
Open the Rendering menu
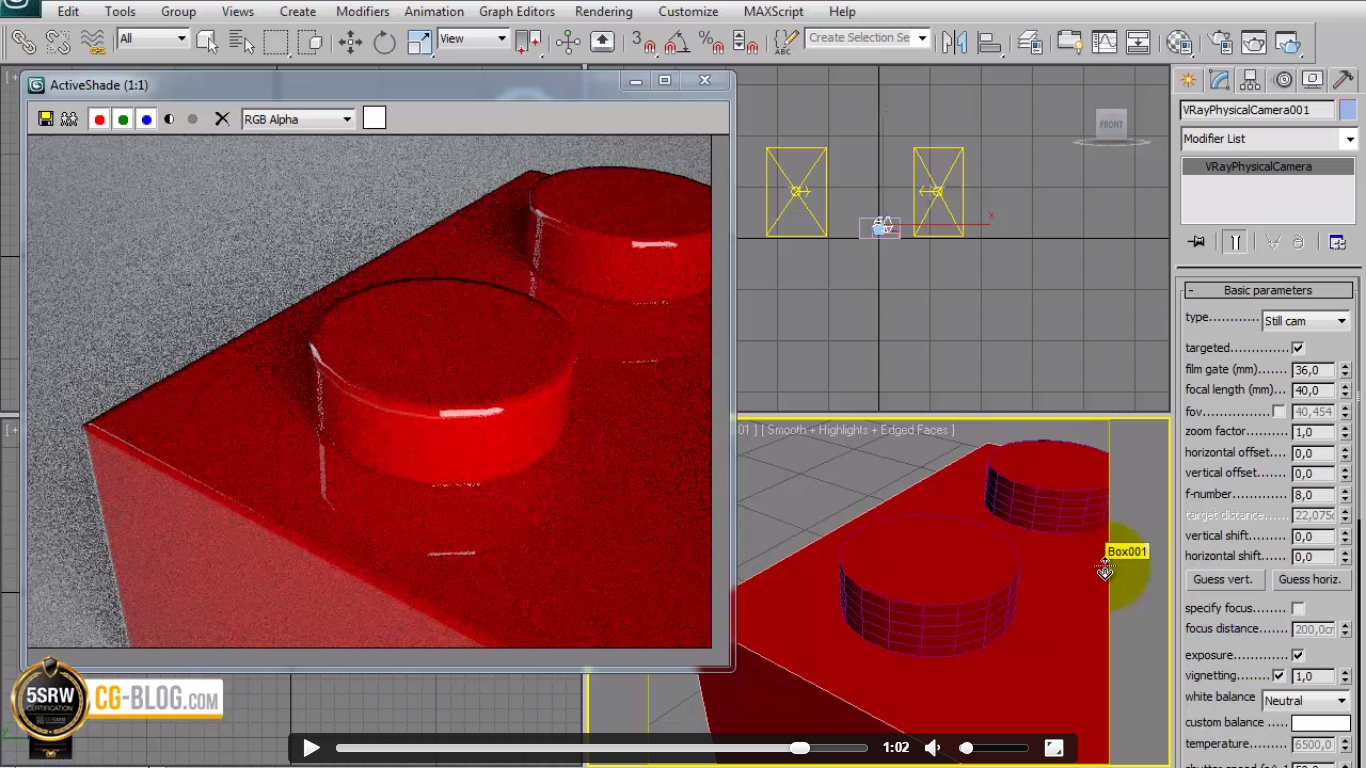(x=604, y=12)
